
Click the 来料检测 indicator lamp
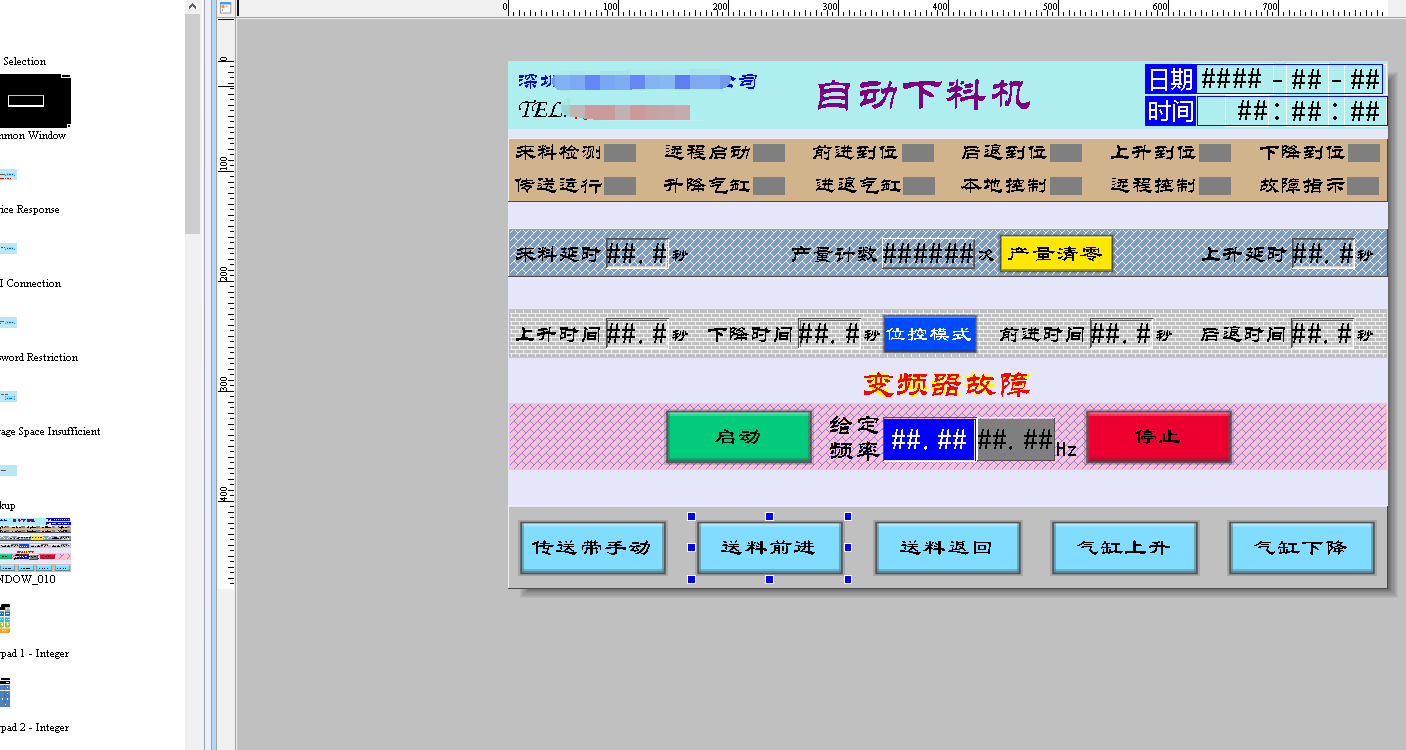click(620, 153)
